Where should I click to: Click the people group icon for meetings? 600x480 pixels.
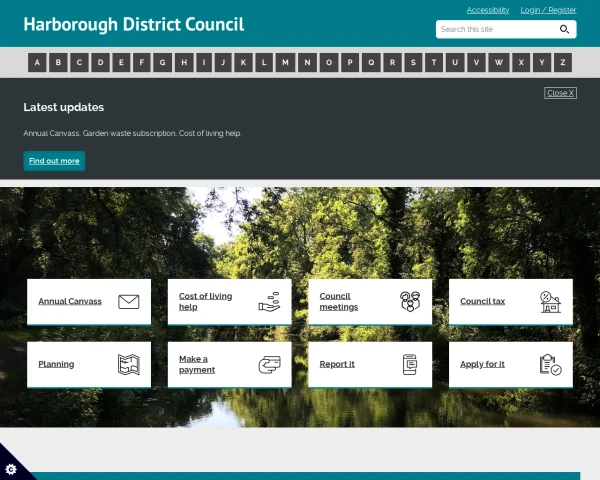tap(410, 301)
